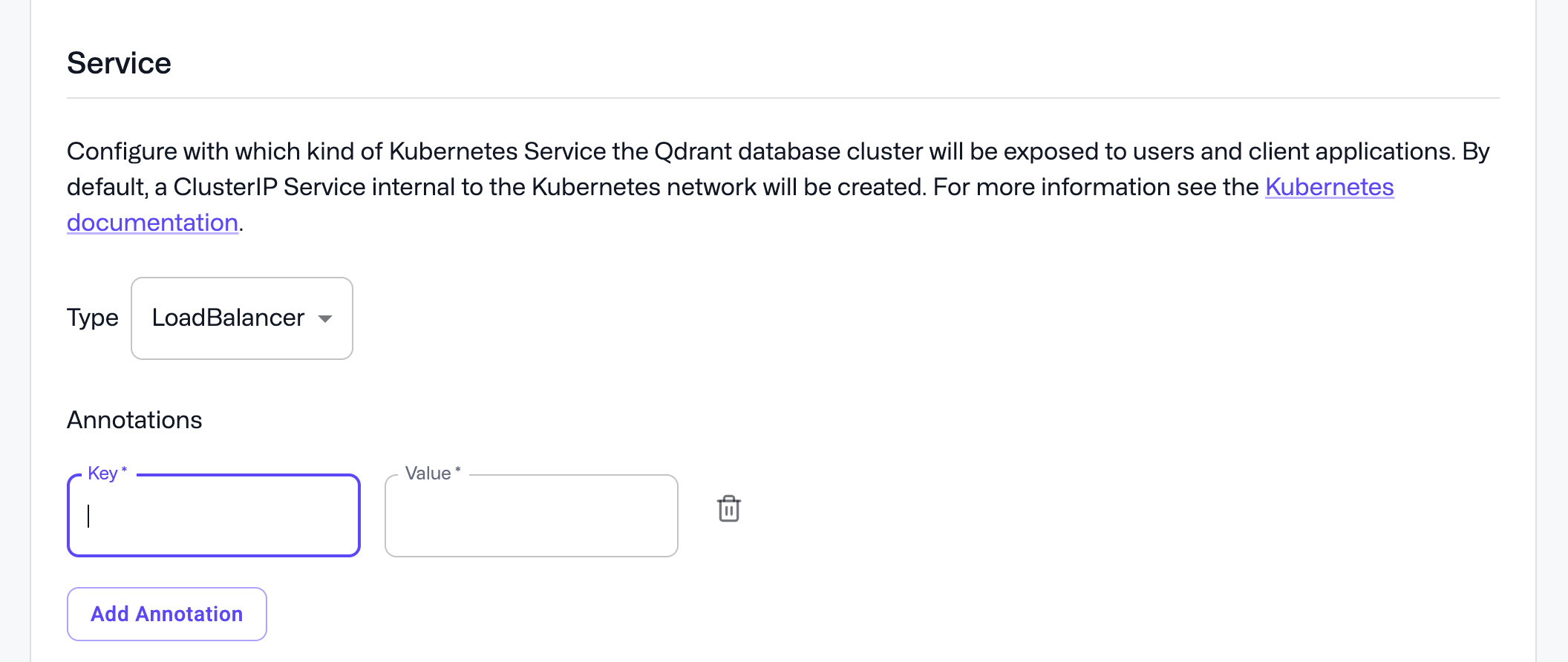Click the Type label next to dropdown
The width and height of the screenshot is (1568, 662).
pyautogui.click(x=93, y=318)
